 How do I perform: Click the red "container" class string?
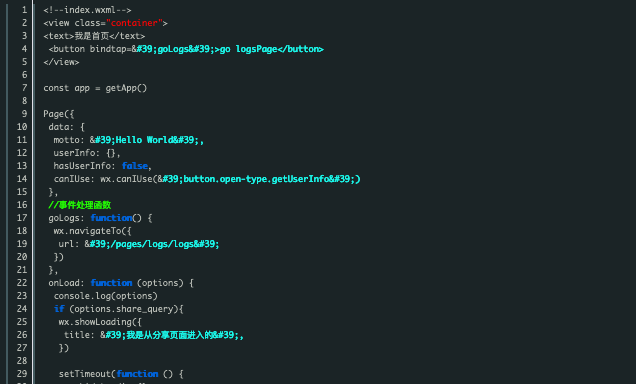pos(134,23)
